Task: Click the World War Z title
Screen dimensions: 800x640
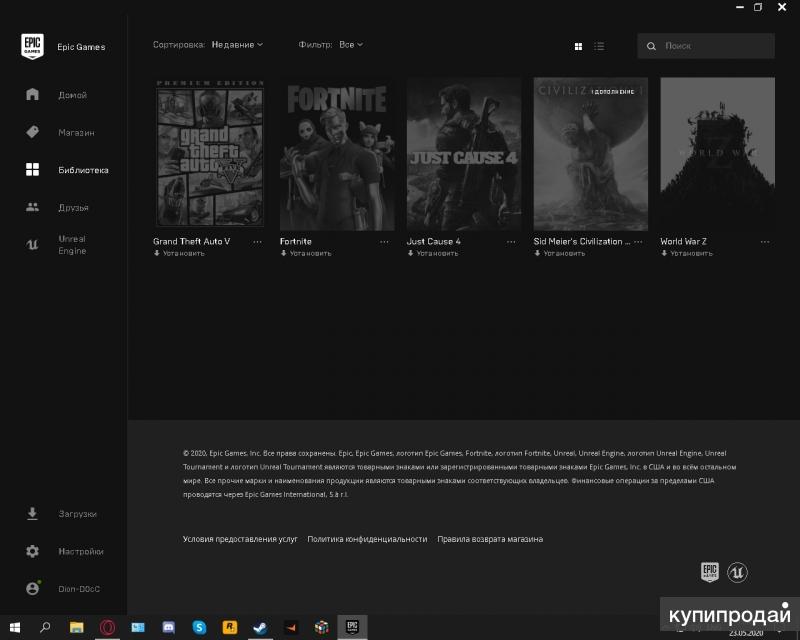Action: click(684, 241)
